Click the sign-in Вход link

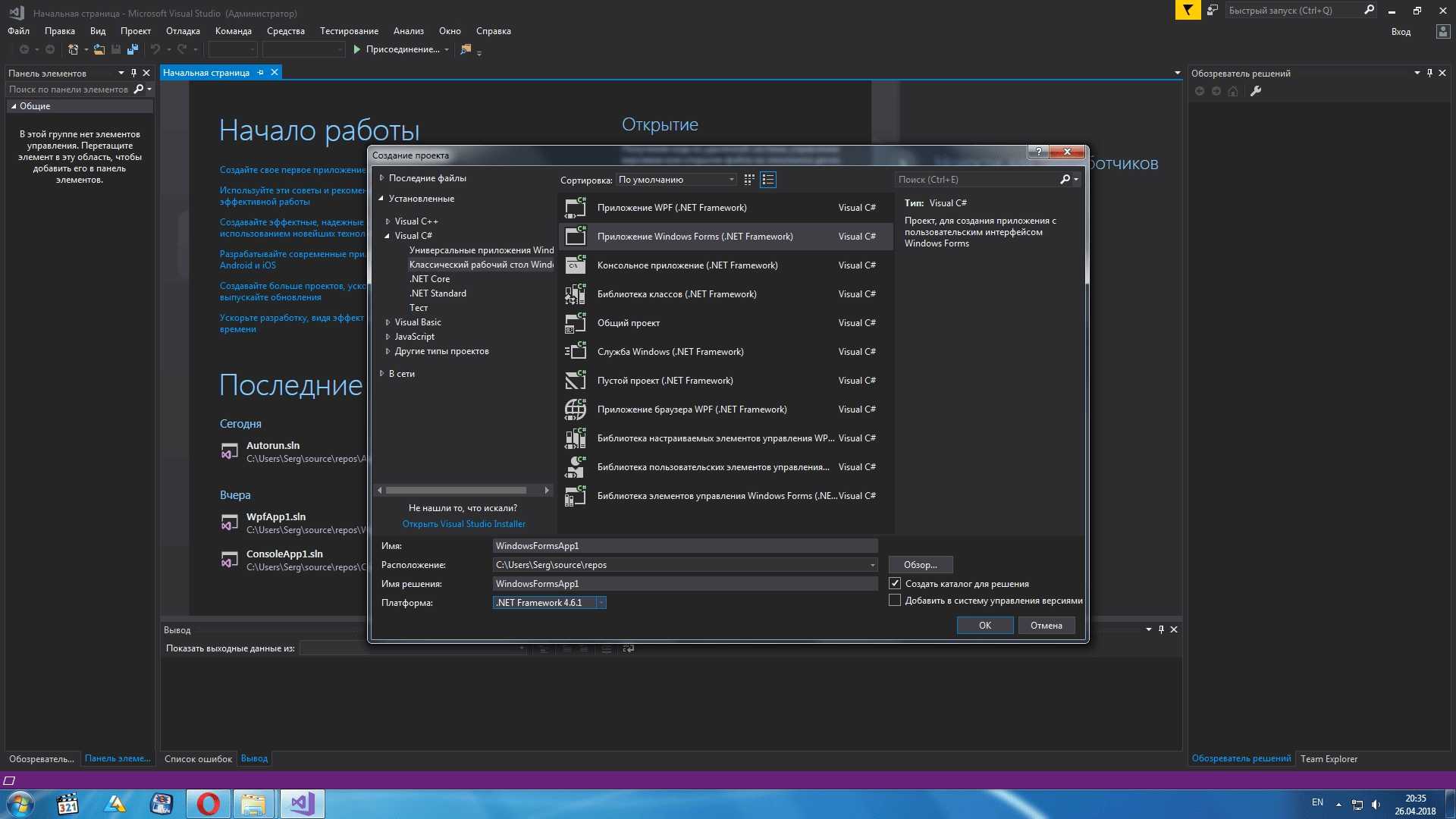[x=1401, y=32]
